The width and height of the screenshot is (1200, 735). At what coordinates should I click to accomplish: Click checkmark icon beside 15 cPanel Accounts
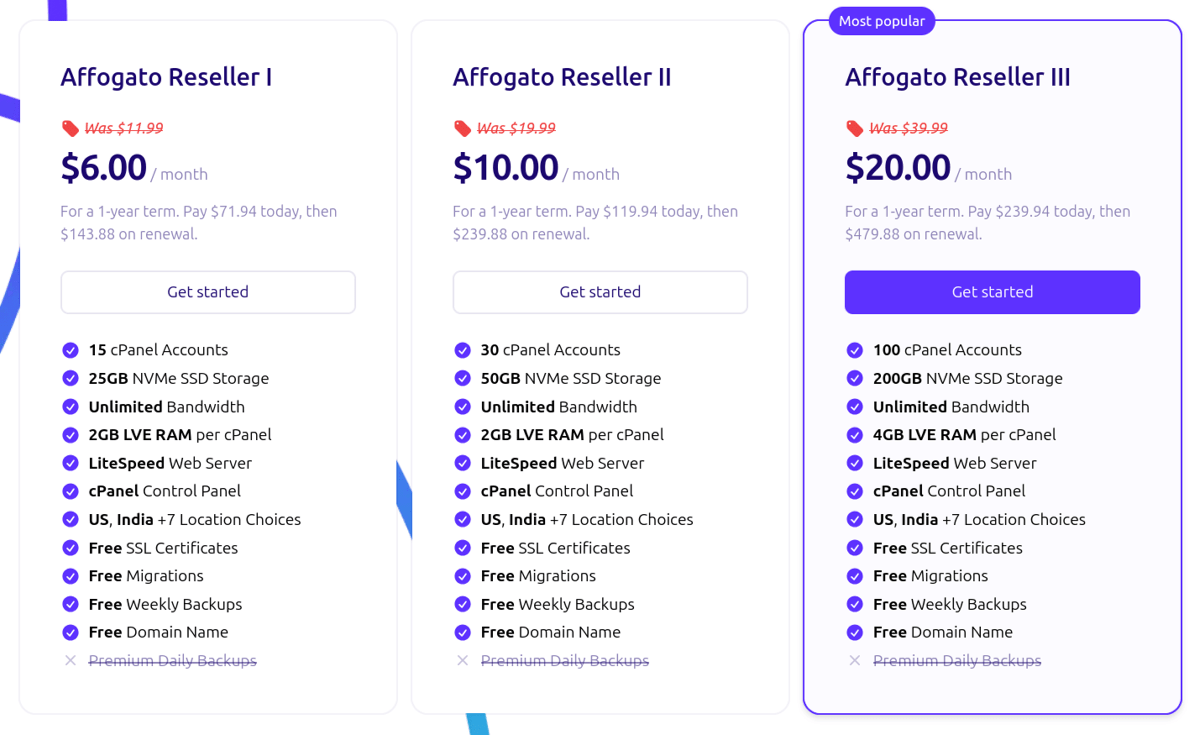(70, 350)
